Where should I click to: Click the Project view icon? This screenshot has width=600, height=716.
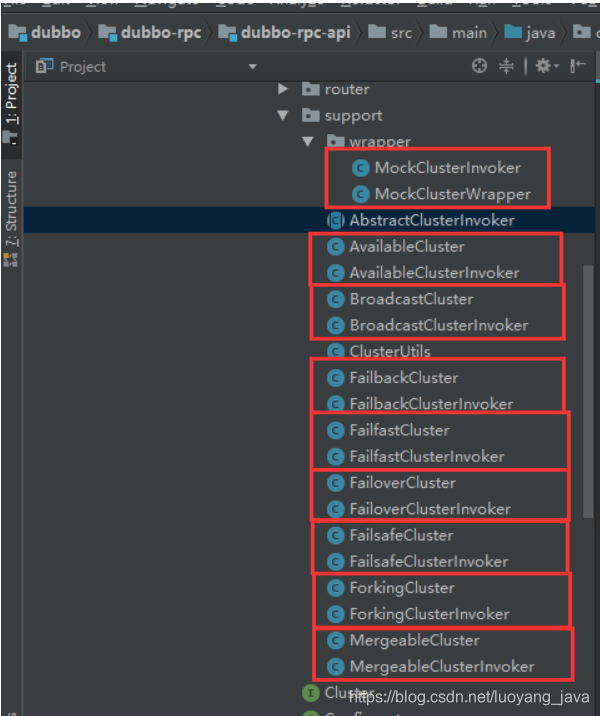tap(45, 67)
